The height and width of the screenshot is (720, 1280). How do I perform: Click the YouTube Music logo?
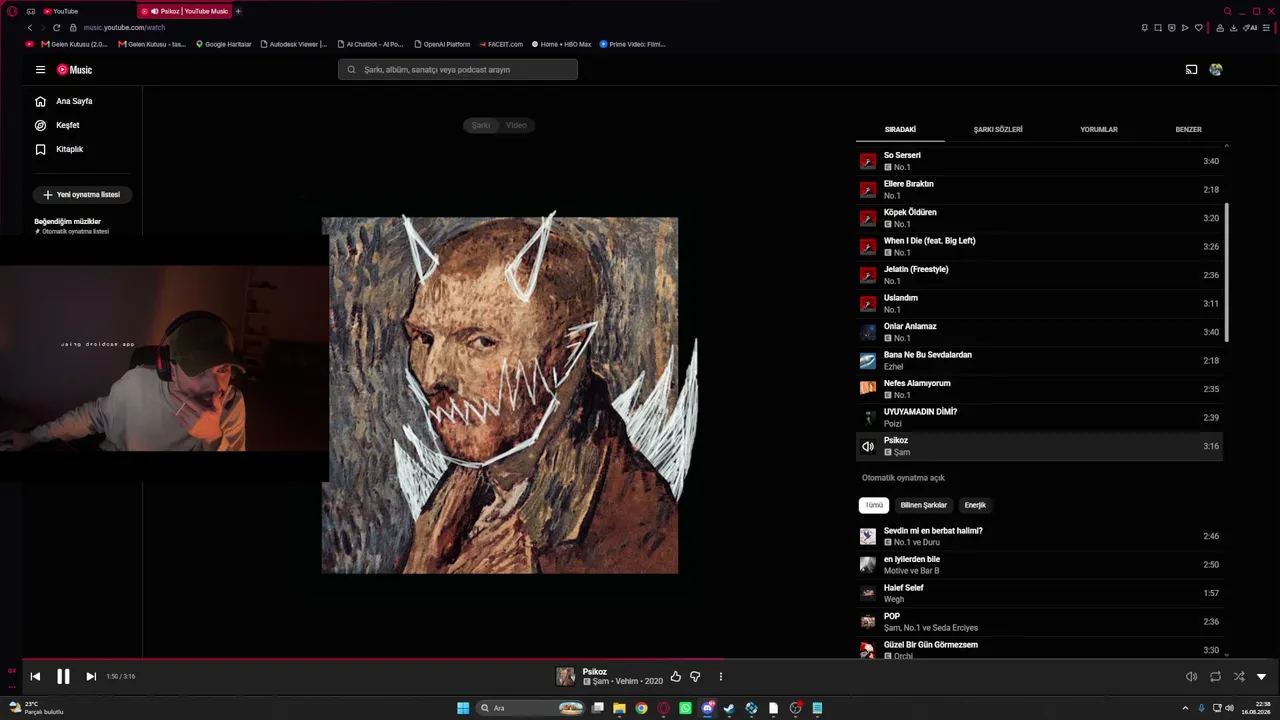pyautogui.click(x=74, y=70)
